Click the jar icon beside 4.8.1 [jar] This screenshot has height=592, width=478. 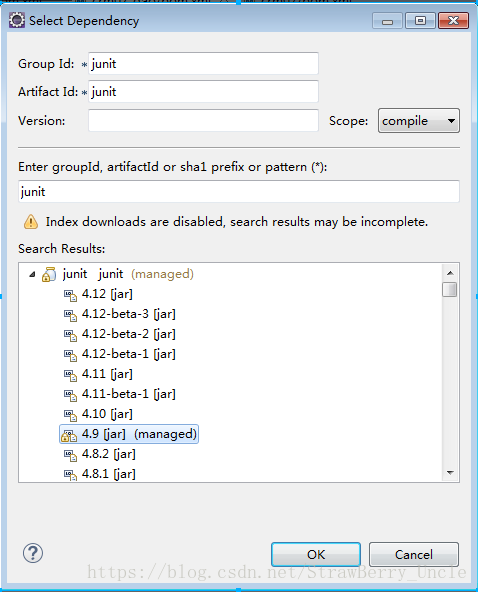(x=70, y=475)
